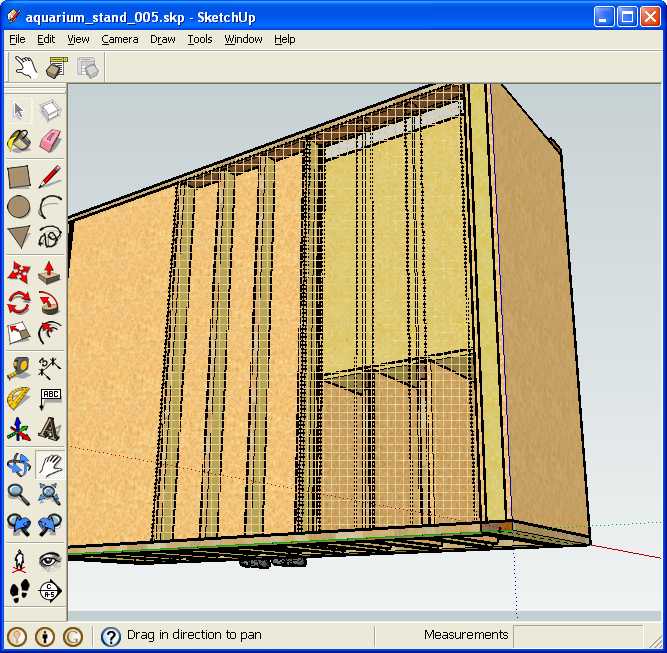This screenshot has height=653, width=667.
Task: Click the 'Measurements' label
Action: (x=466, y=635)
